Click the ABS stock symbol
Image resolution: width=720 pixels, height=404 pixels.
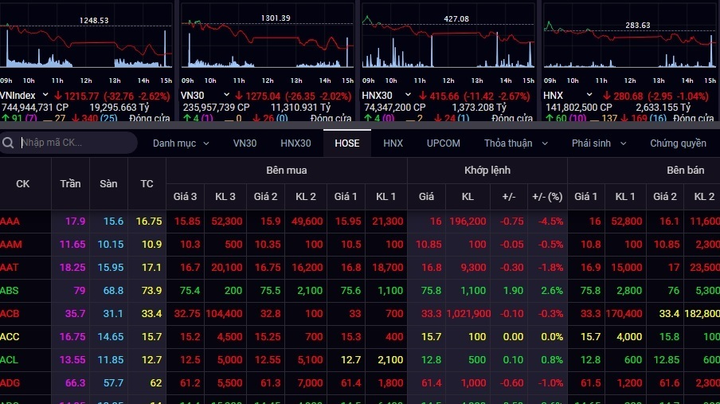pos(10,290)
